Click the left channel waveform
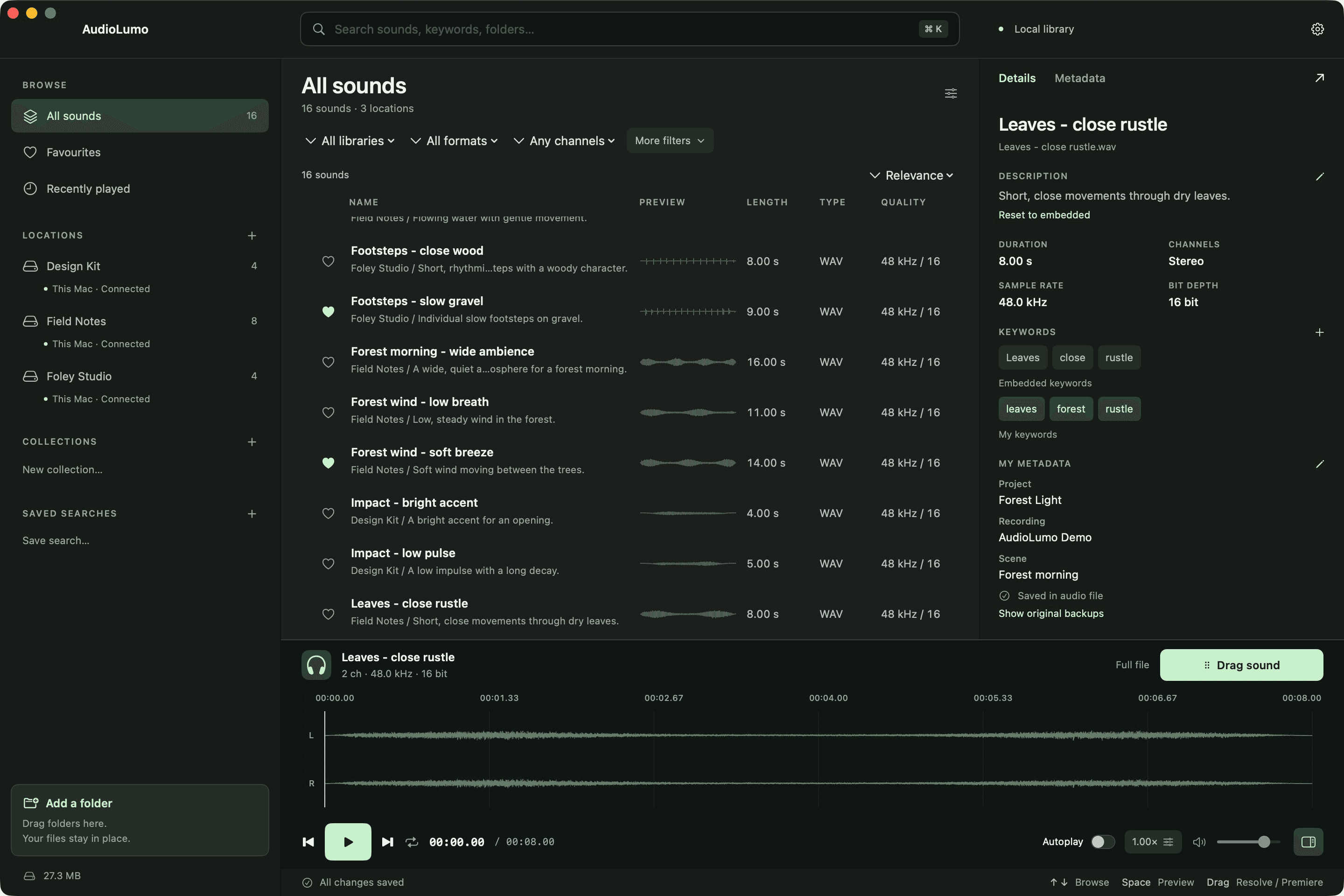The height and width of the screenshot is (896, 1344). coord(818,735)
